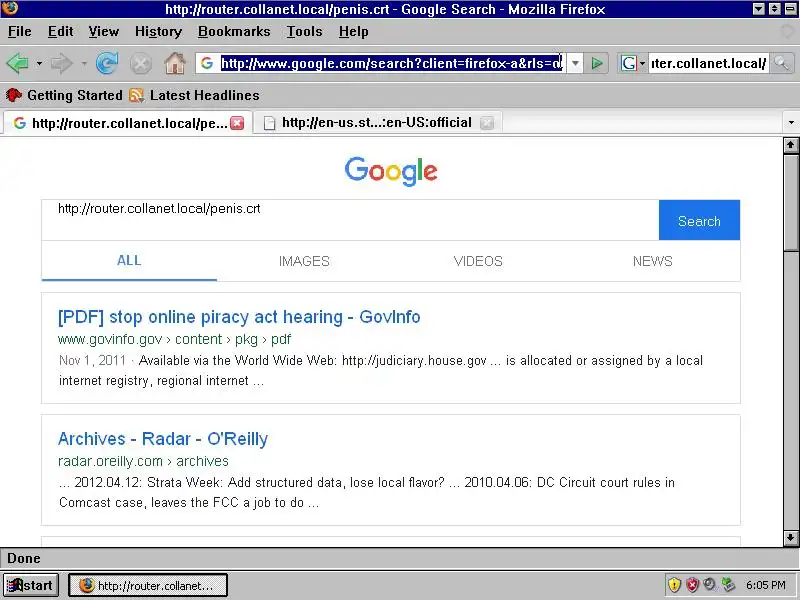Open the stop online piracy act hearing result

pyautogui.click(x=239, y=317)
